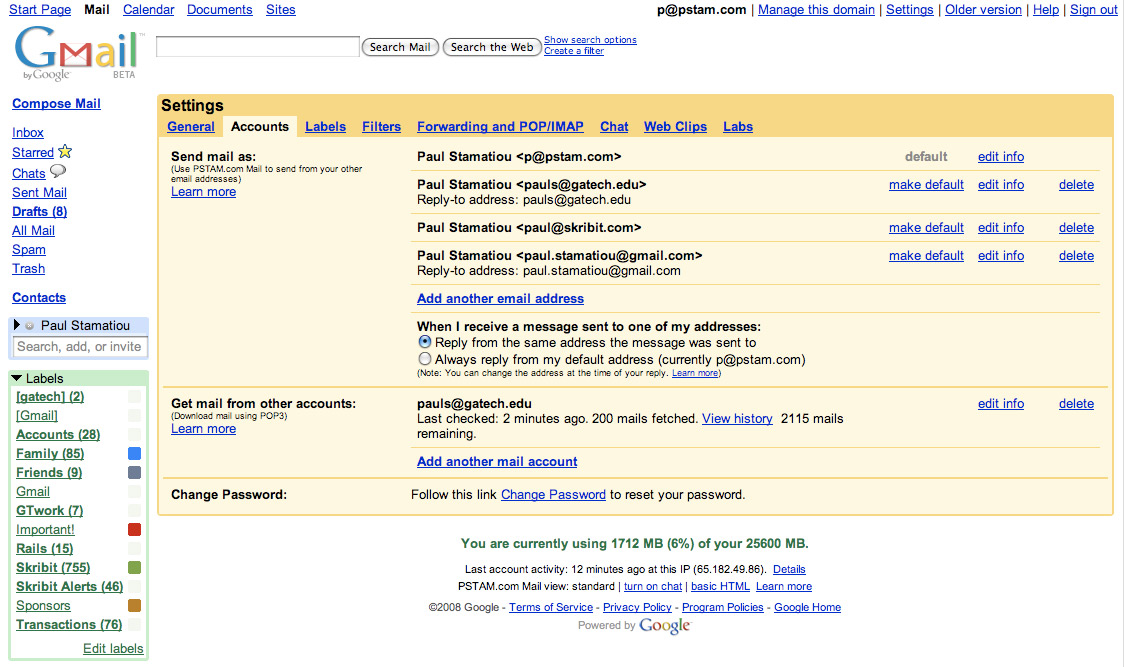Click Compose Mail
The height and width of the screenshot is (667, 1124).
57,103
